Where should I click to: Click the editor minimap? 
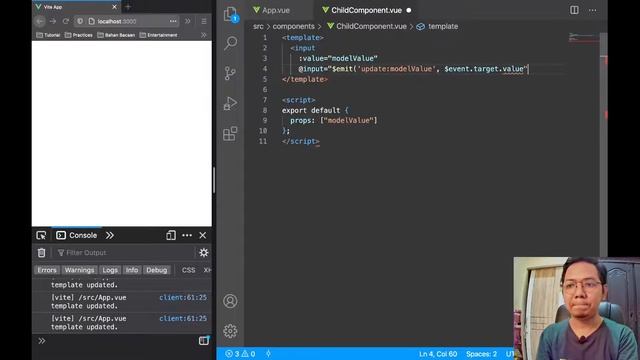(x=584, y=38)
